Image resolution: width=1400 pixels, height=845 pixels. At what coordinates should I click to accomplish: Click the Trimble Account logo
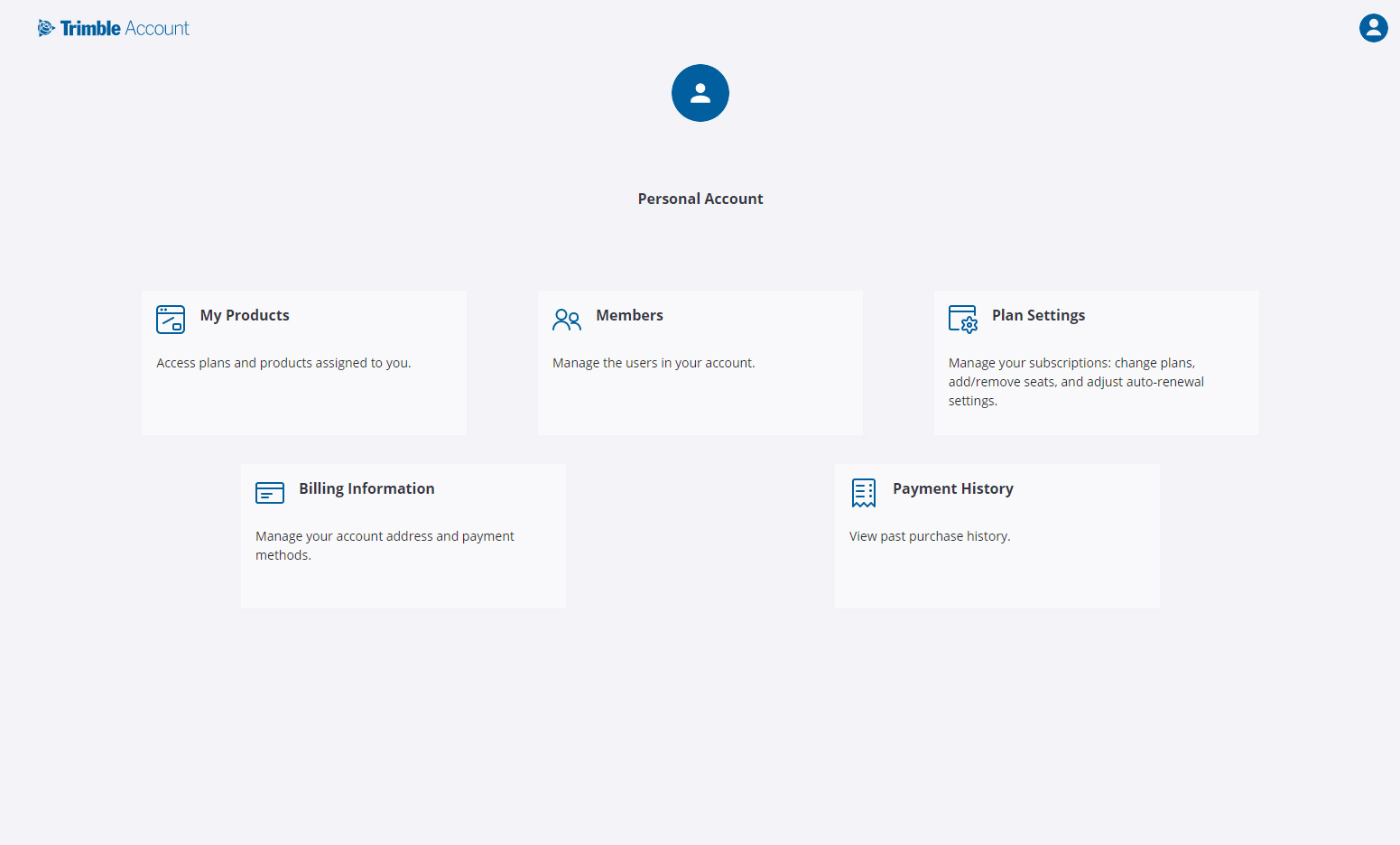(x=114, y=28)
